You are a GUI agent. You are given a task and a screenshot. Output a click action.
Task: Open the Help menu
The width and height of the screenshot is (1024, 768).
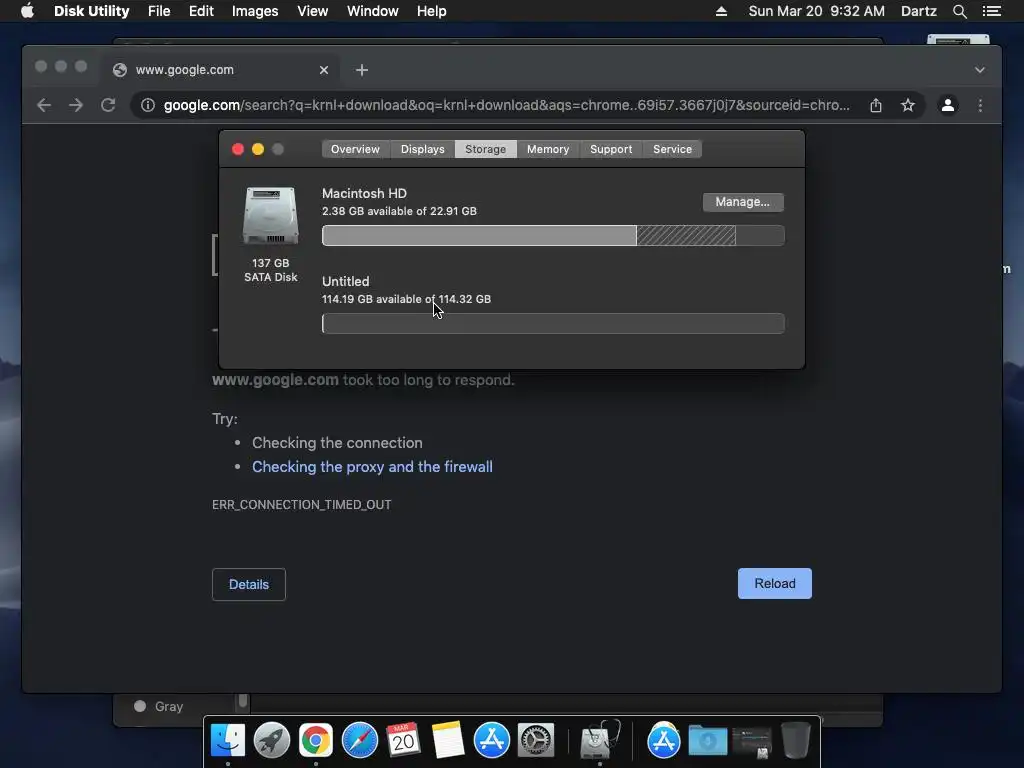pos(431,11)
